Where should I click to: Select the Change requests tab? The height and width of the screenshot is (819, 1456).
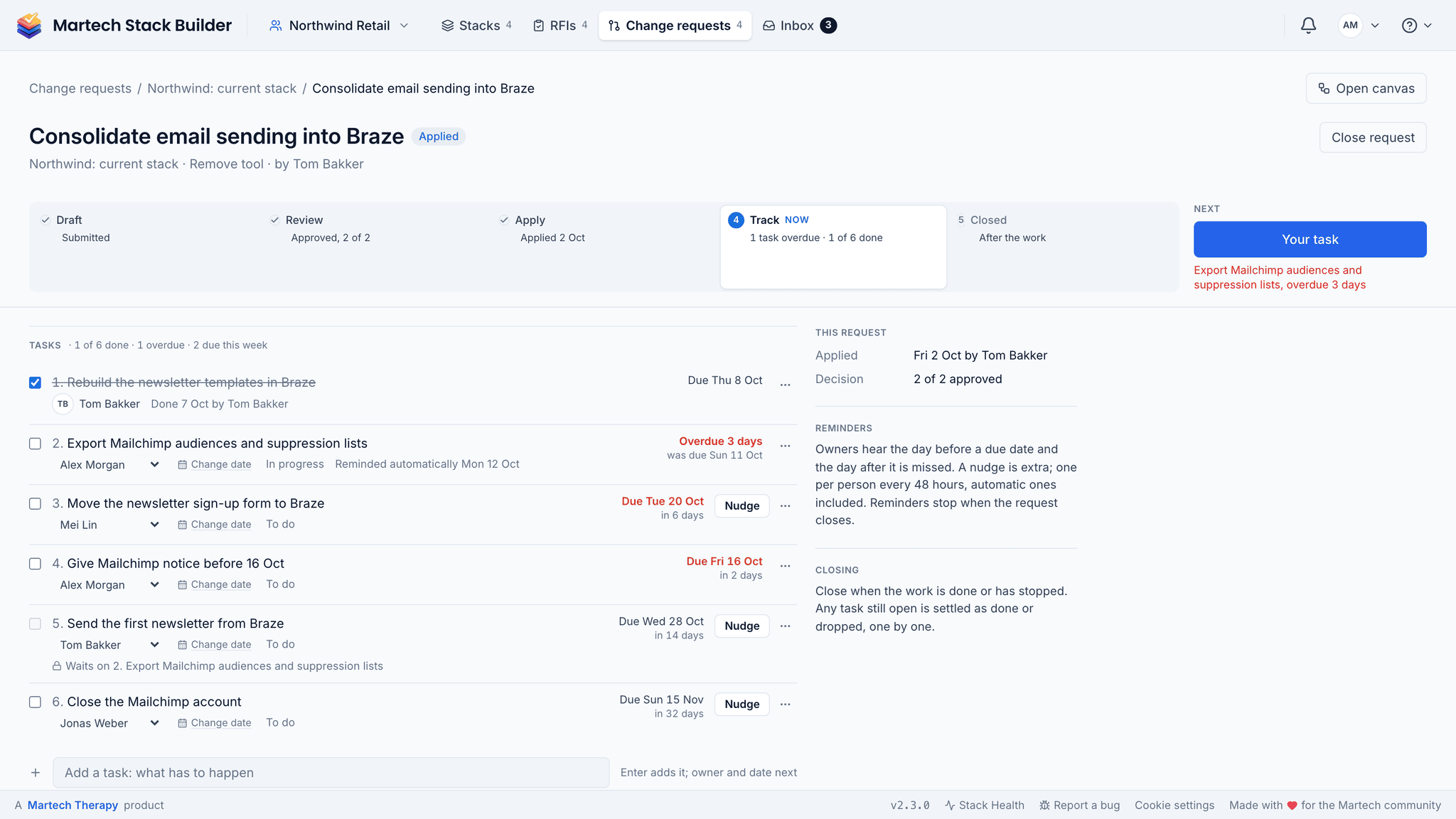pyautogui.click(x=675, y=26)
